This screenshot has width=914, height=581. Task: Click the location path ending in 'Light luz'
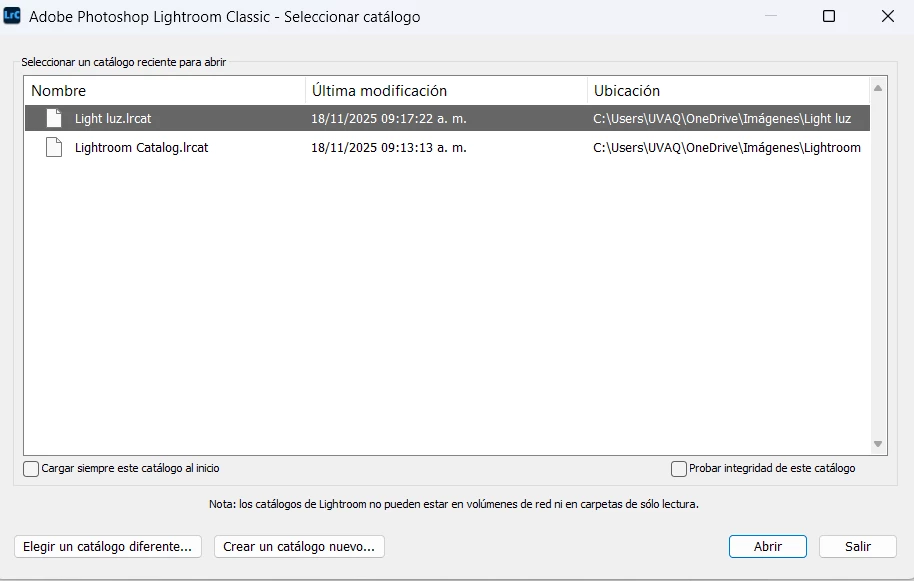(722, 119)
